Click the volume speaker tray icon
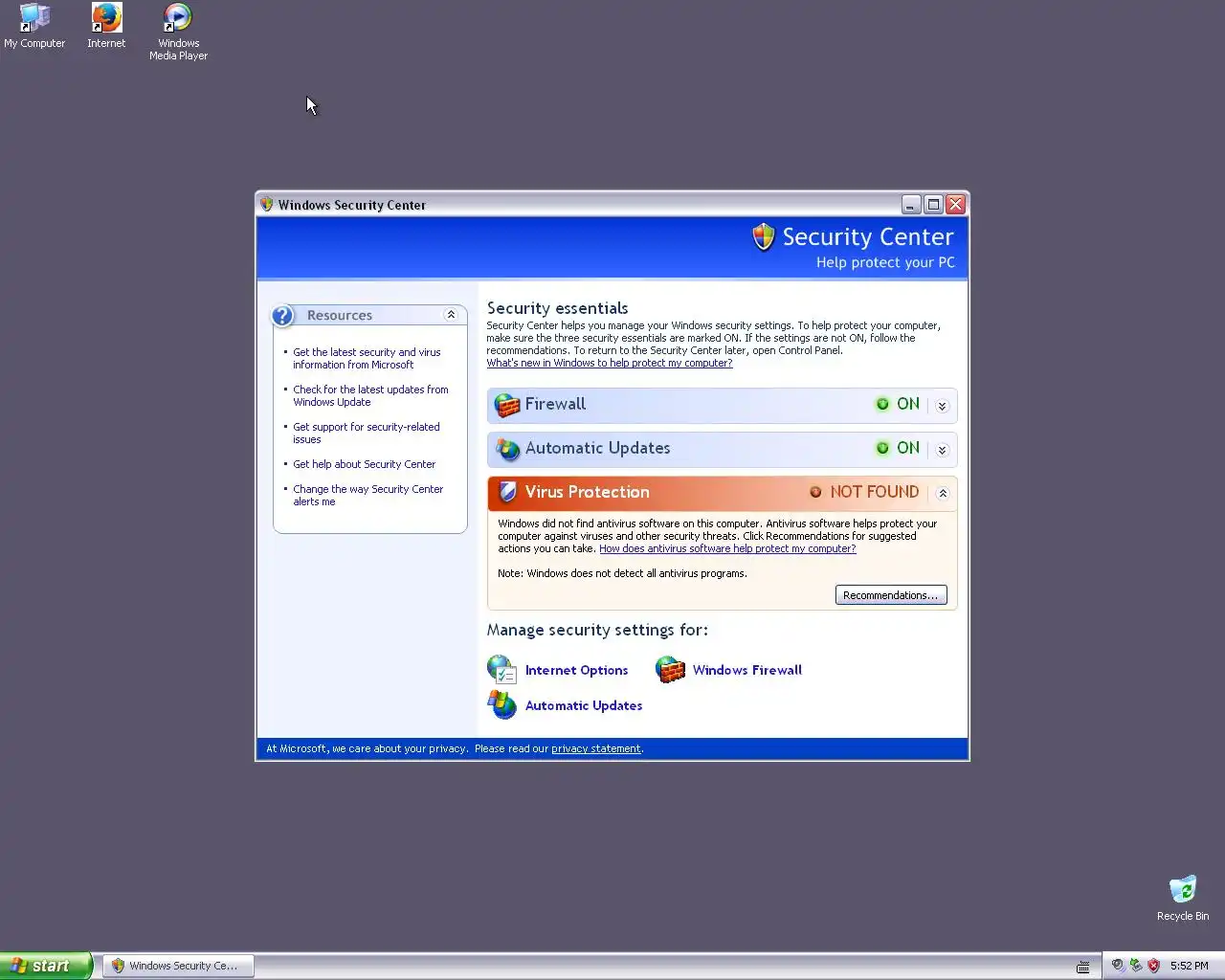 [1117, 966]
